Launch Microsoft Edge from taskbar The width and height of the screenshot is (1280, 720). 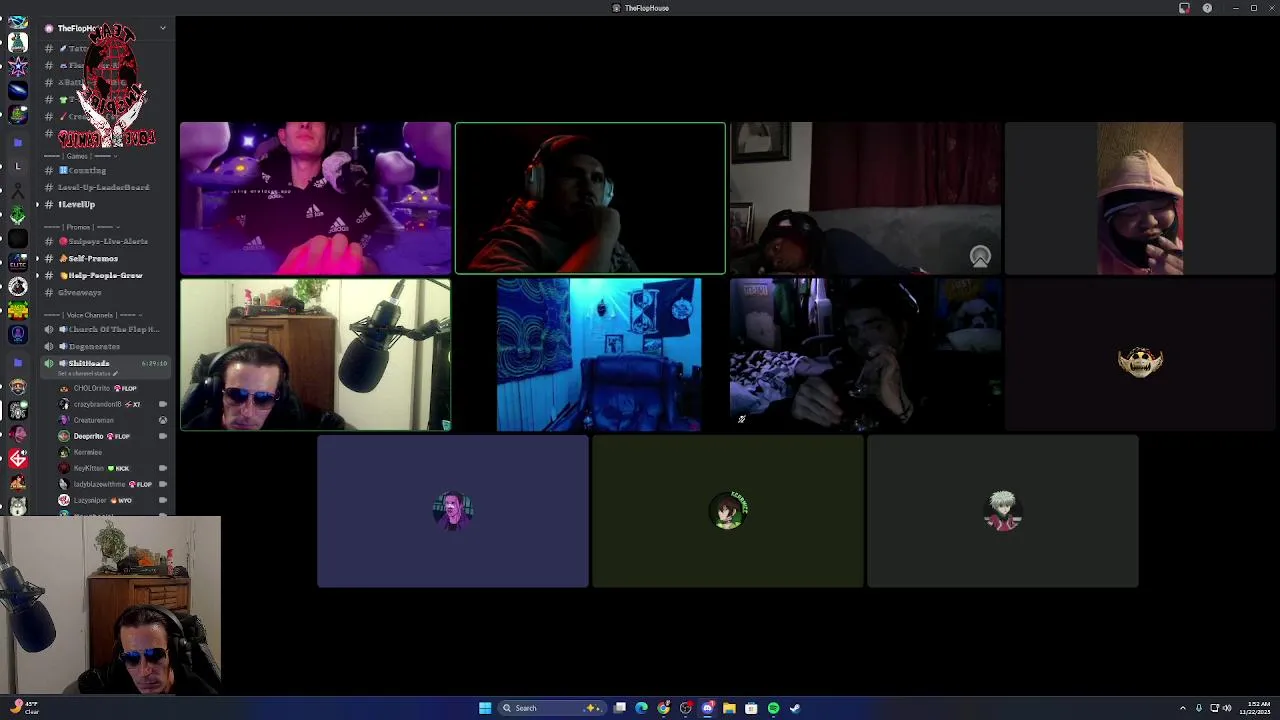pyautogui.click(x=642, y=708)
